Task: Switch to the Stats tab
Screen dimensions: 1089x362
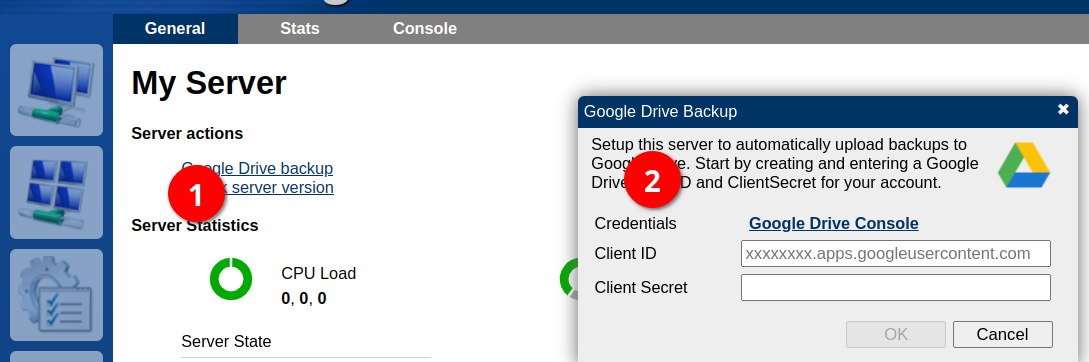Action: point(300,28)
